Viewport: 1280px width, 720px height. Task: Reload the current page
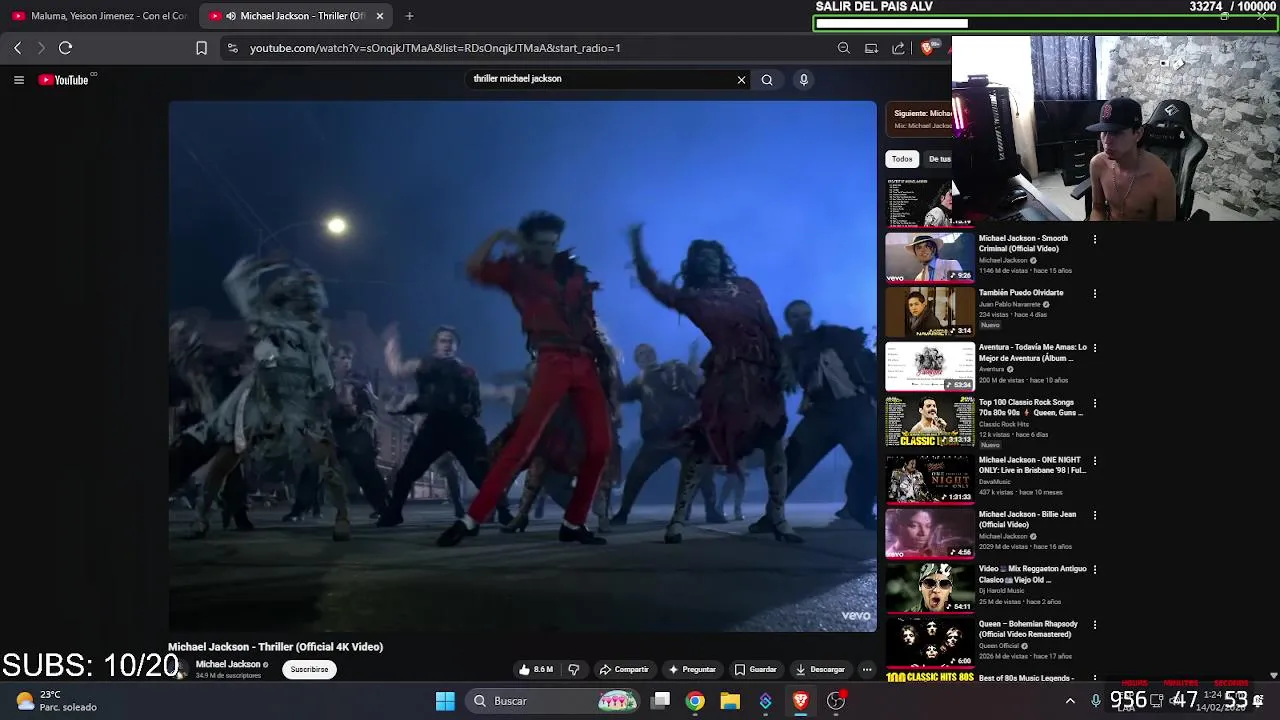pyautogui.click(x=65, y=48)
